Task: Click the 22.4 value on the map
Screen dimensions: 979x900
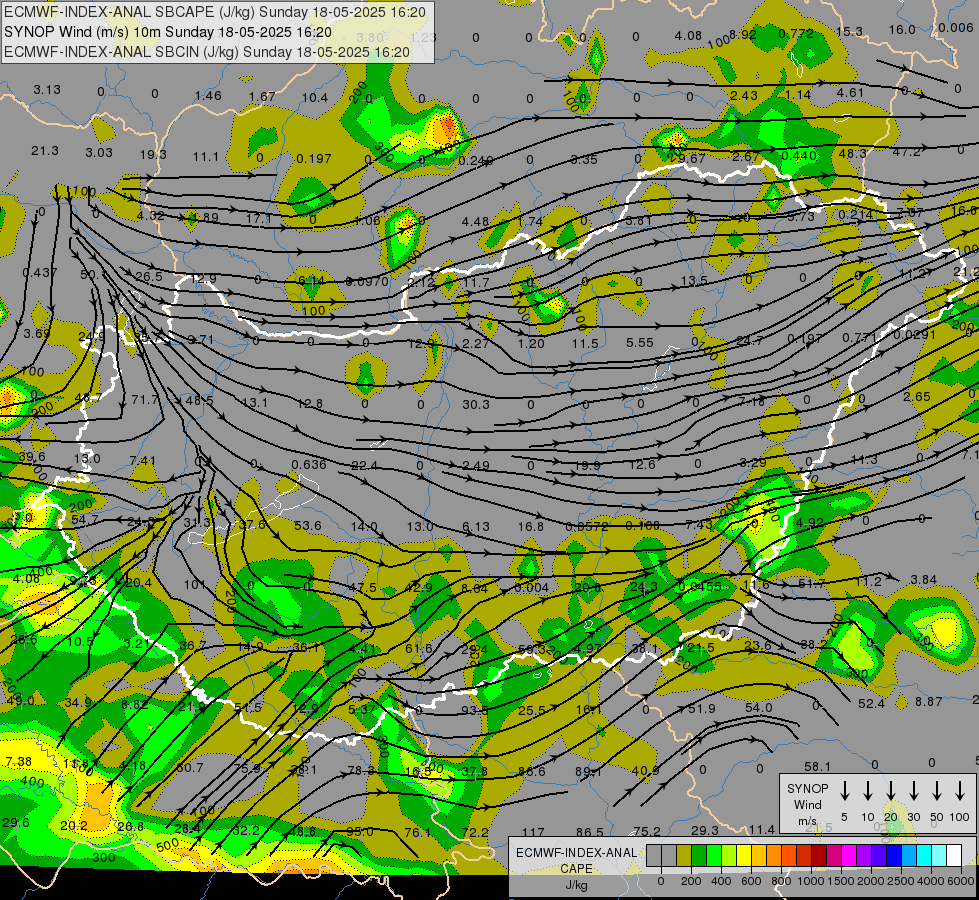Action: pyautogui.click(x=364, y=465)
